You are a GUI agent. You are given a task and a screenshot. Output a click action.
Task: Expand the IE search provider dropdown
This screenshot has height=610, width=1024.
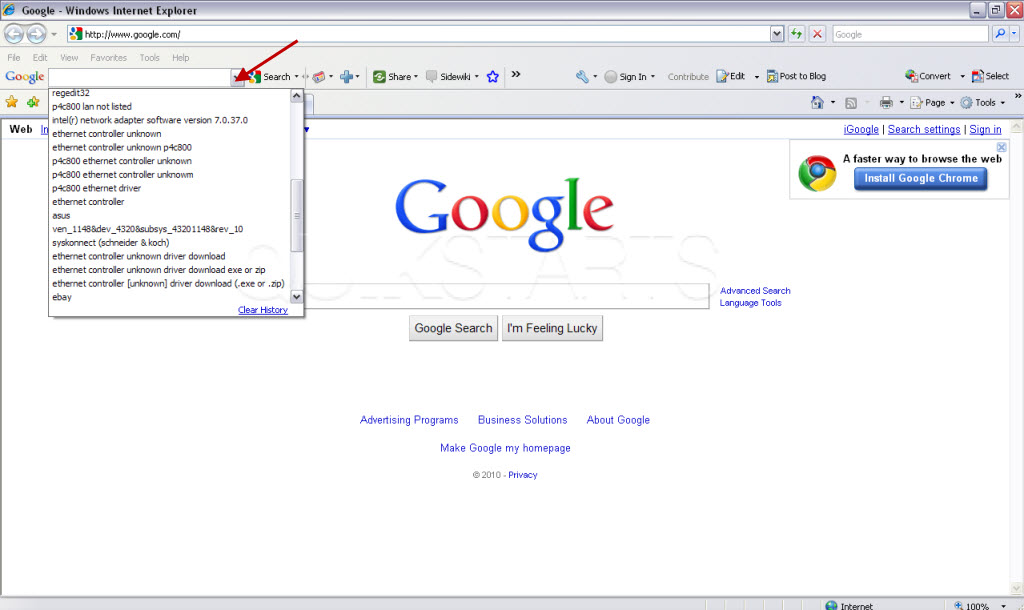(1014, 34)
